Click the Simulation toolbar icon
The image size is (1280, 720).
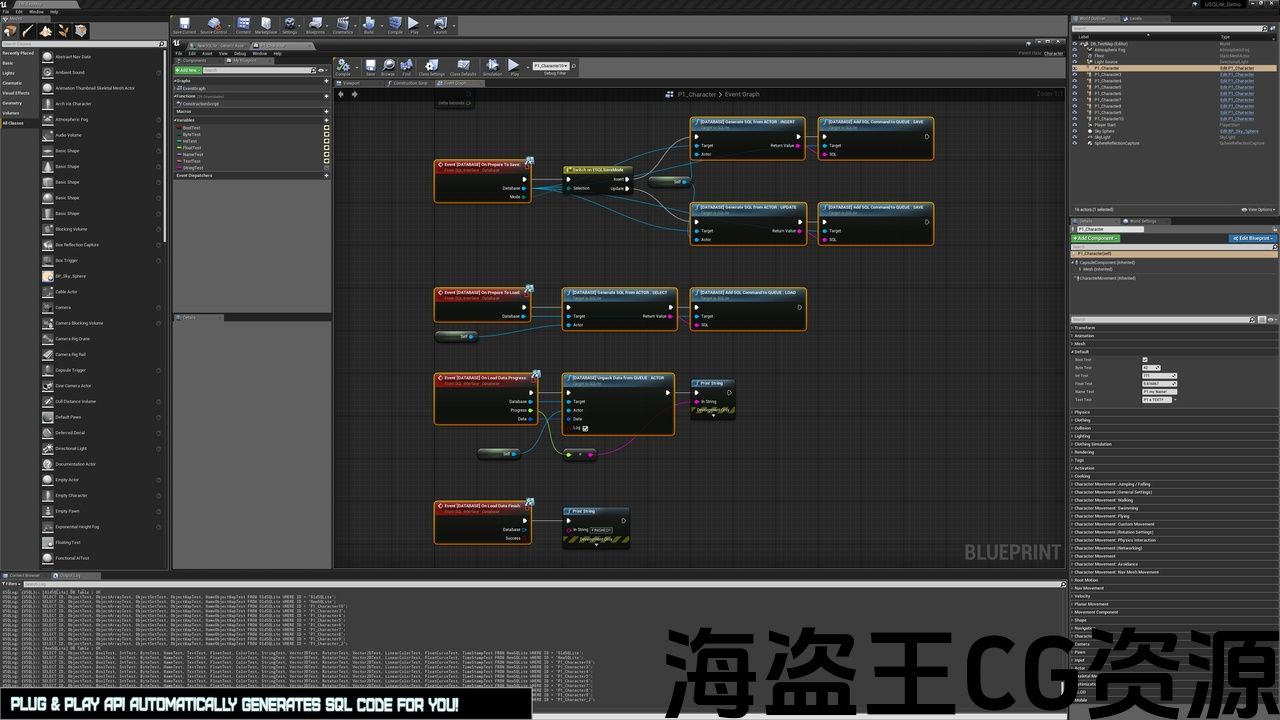click(x=493, y=67)
